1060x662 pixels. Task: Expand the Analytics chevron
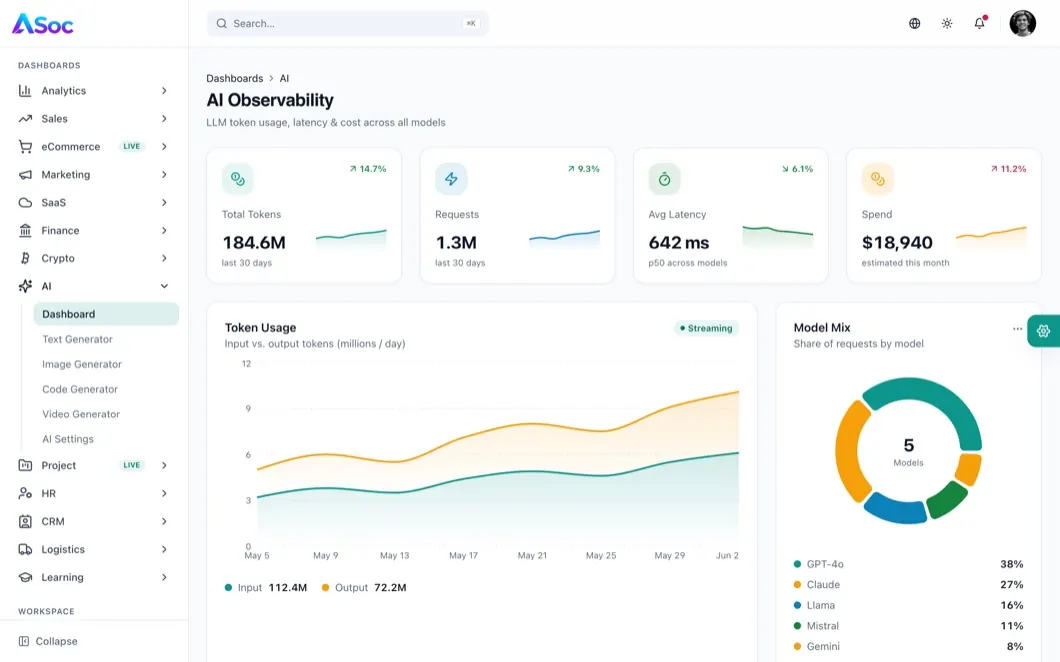coord(164,91)
